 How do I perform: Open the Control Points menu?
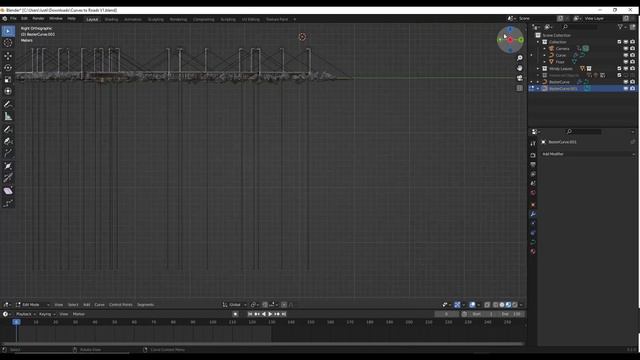coord(121,305)
